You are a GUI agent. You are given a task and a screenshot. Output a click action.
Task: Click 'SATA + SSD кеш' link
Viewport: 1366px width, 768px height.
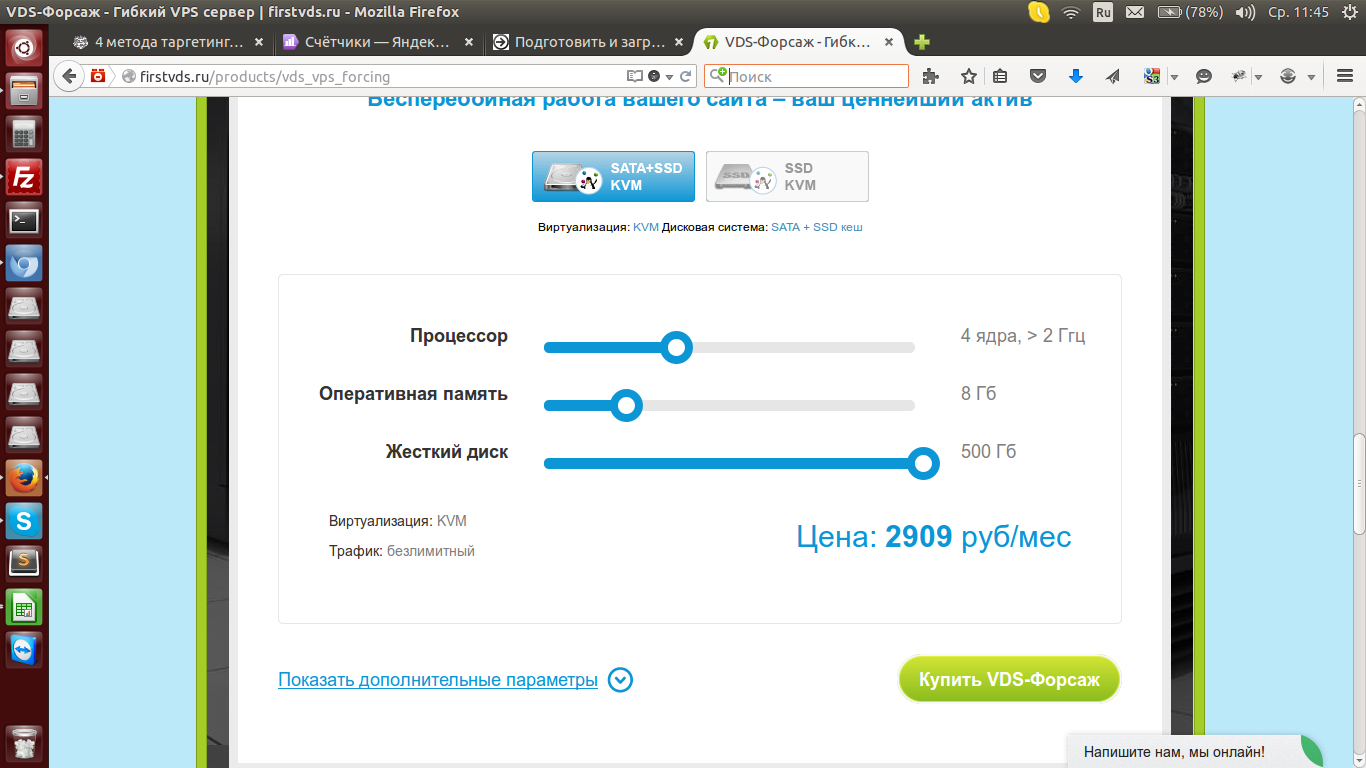[x=816, y=227]
